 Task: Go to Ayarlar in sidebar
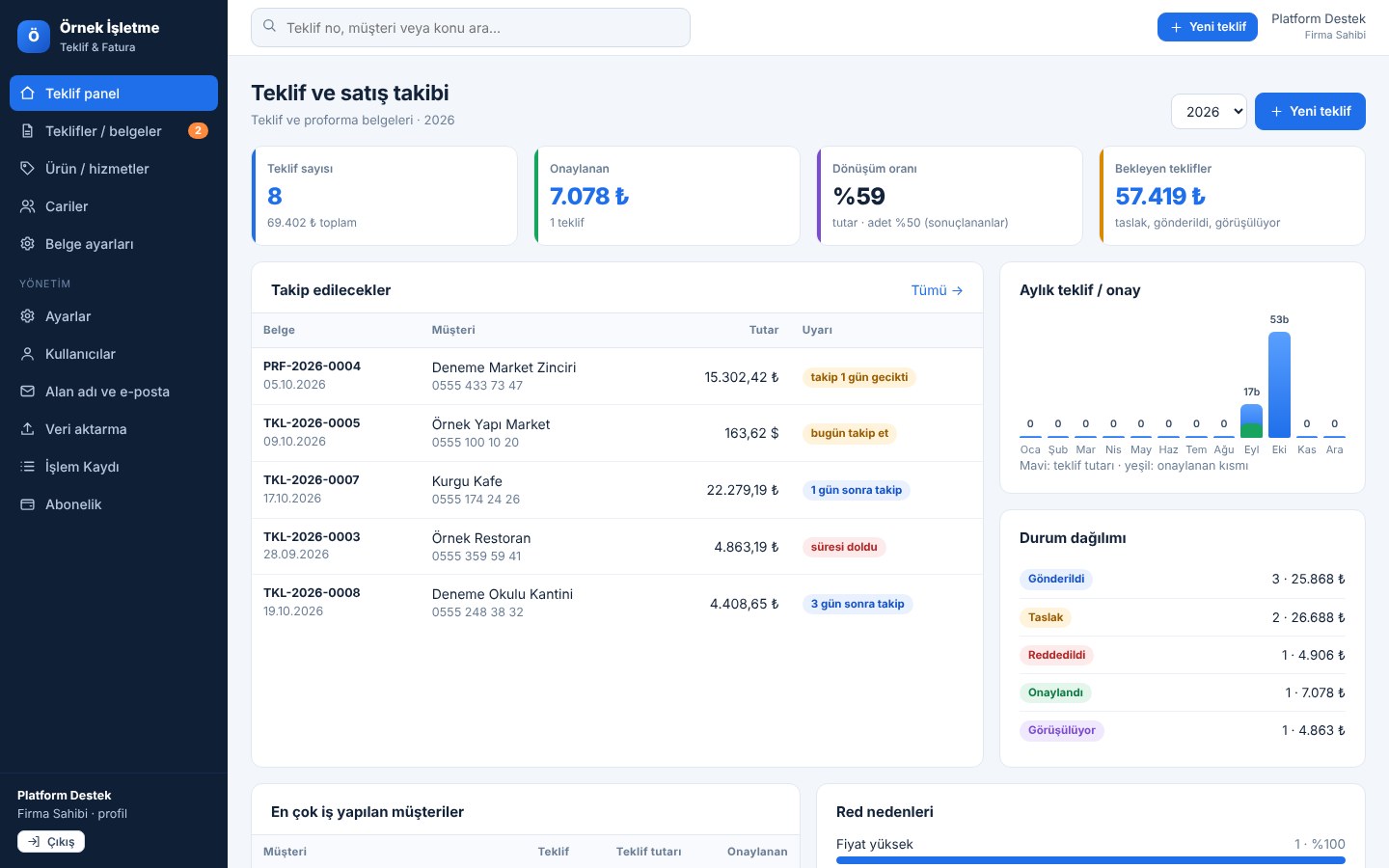coord(114,316)
